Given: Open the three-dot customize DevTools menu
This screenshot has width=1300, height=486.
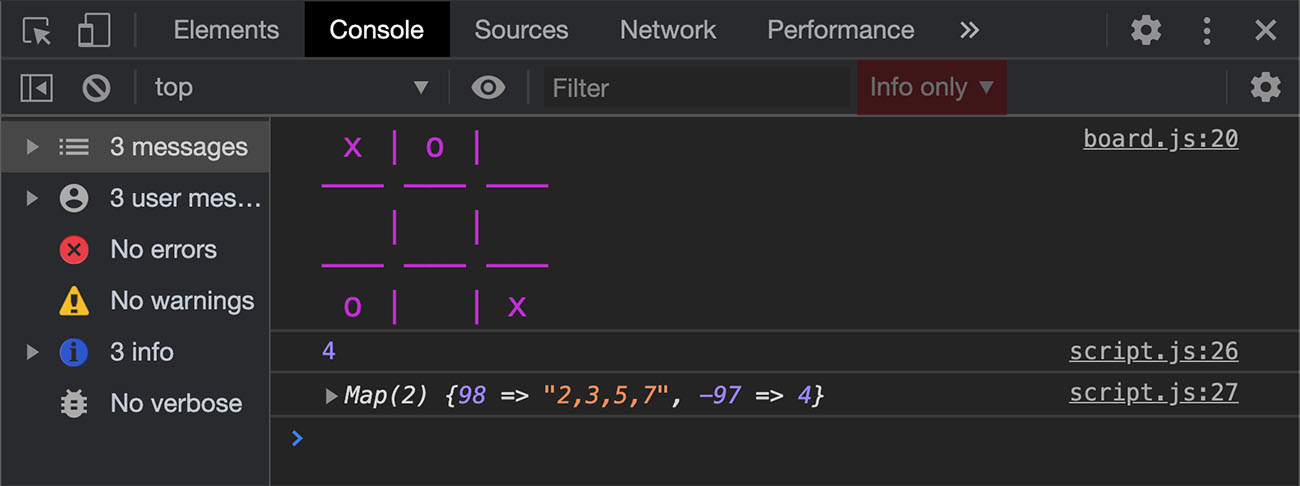Looking at the screenshot, I should pyautogui.click(x=1207, y=30).
